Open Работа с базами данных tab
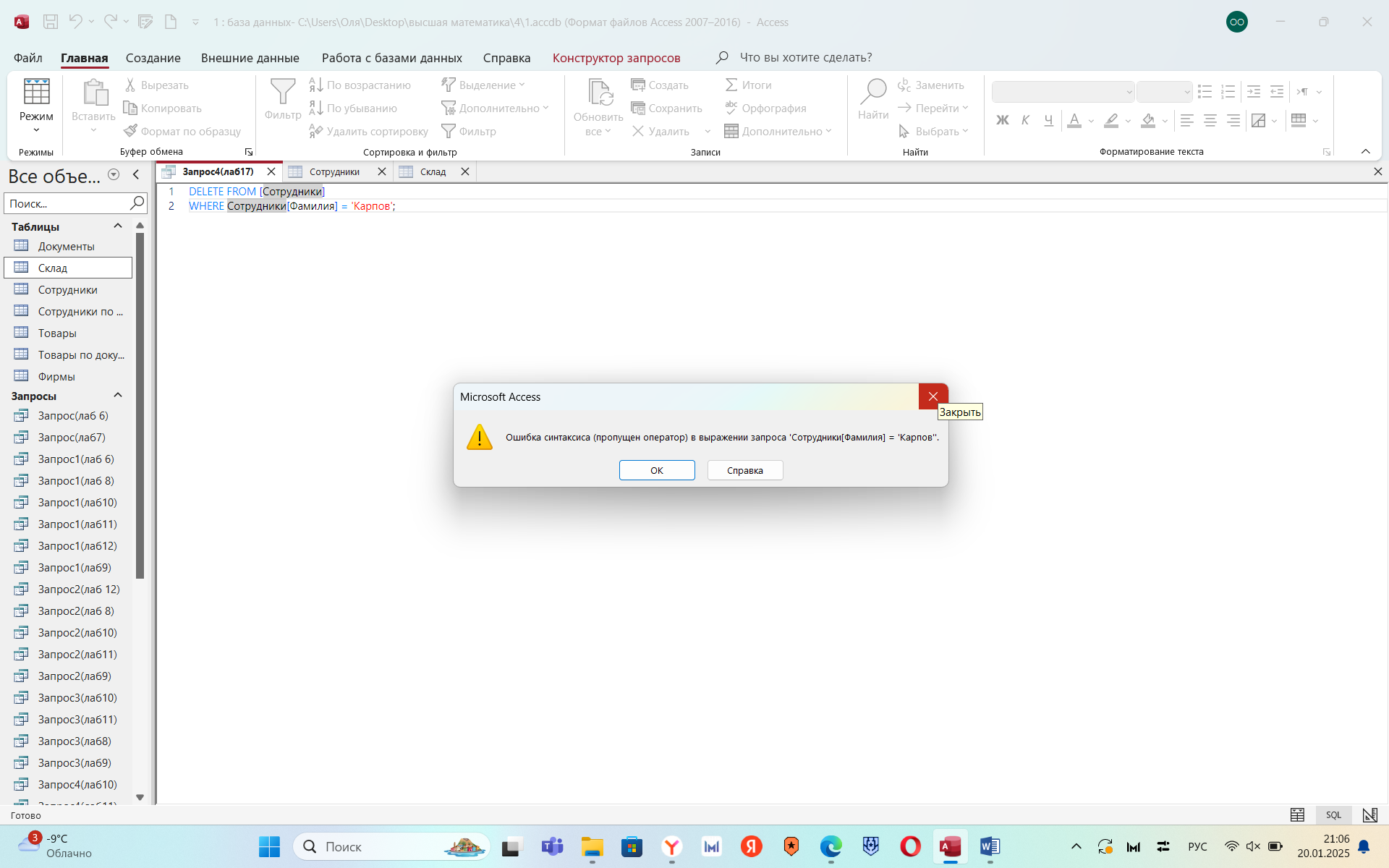This screenshot has width=1389, height=868. [392, 58]
